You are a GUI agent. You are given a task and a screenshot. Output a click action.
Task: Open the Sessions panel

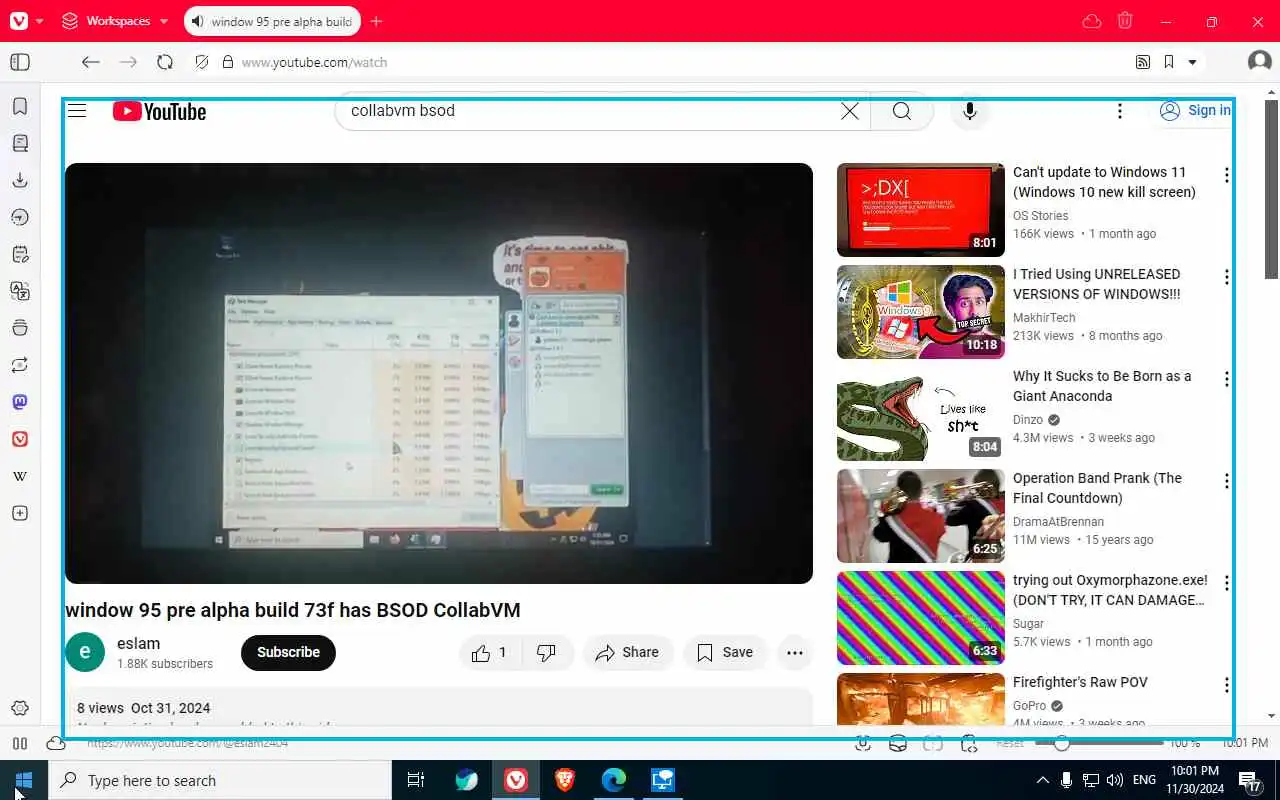(20, 365)
